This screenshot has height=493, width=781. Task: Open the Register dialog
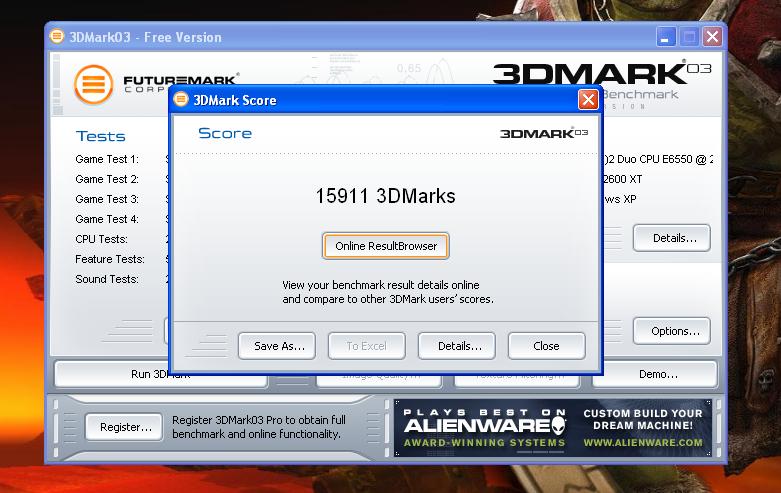[124, 427]
